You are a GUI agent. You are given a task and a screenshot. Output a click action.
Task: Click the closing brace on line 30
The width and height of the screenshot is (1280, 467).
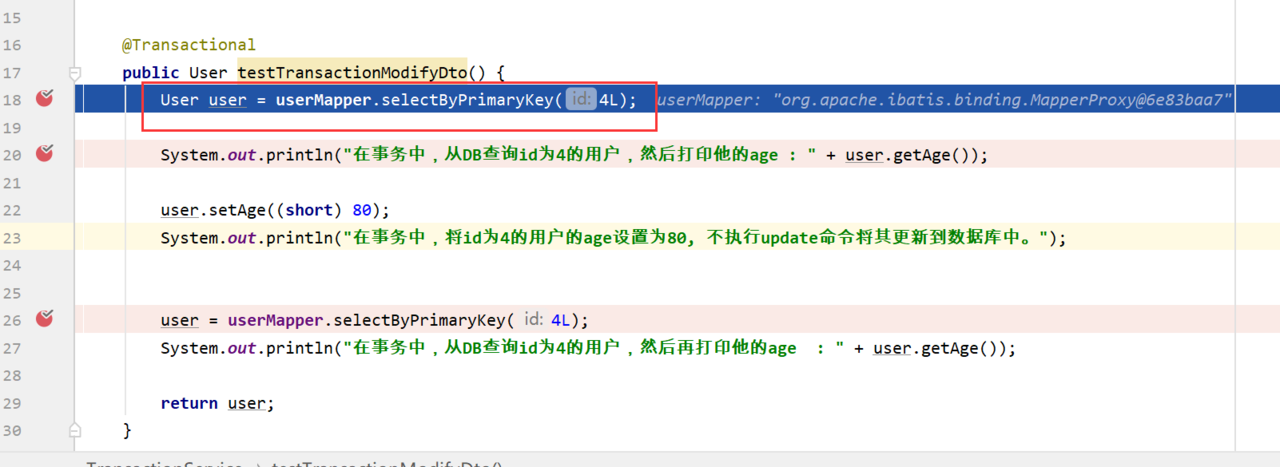127,430
